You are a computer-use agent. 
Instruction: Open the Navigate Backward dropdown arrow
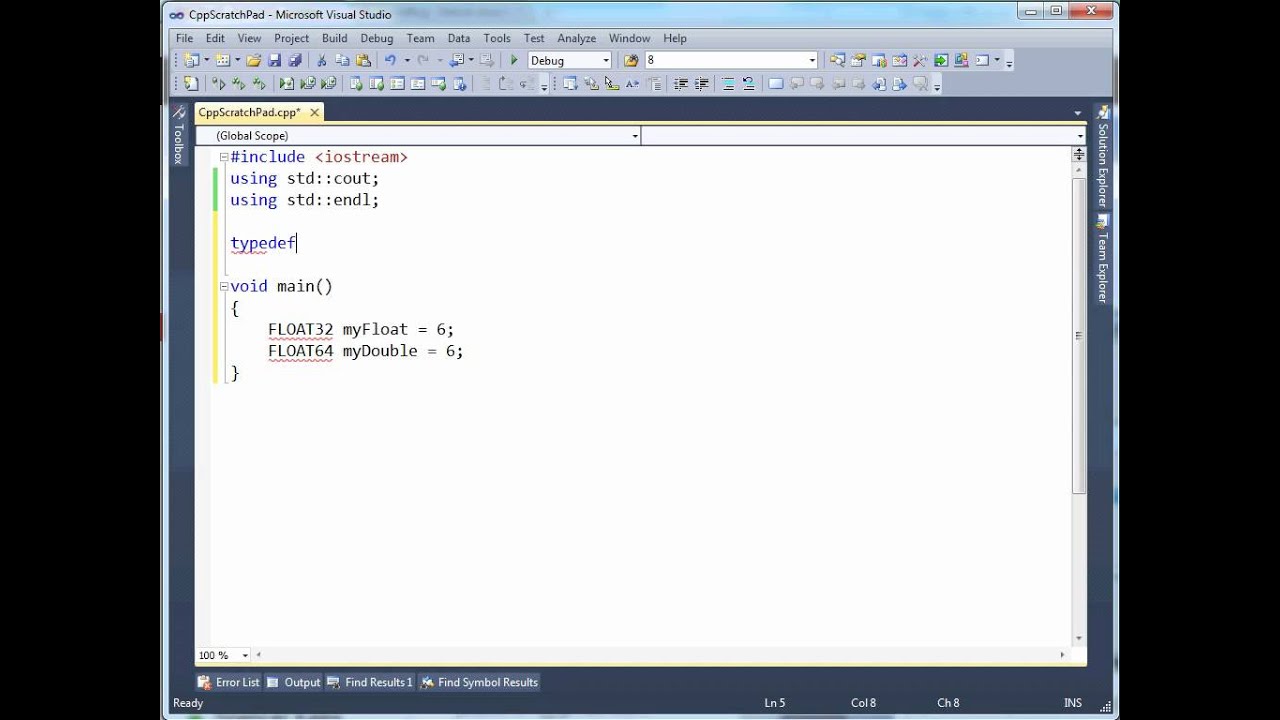[x=470, y=61]
